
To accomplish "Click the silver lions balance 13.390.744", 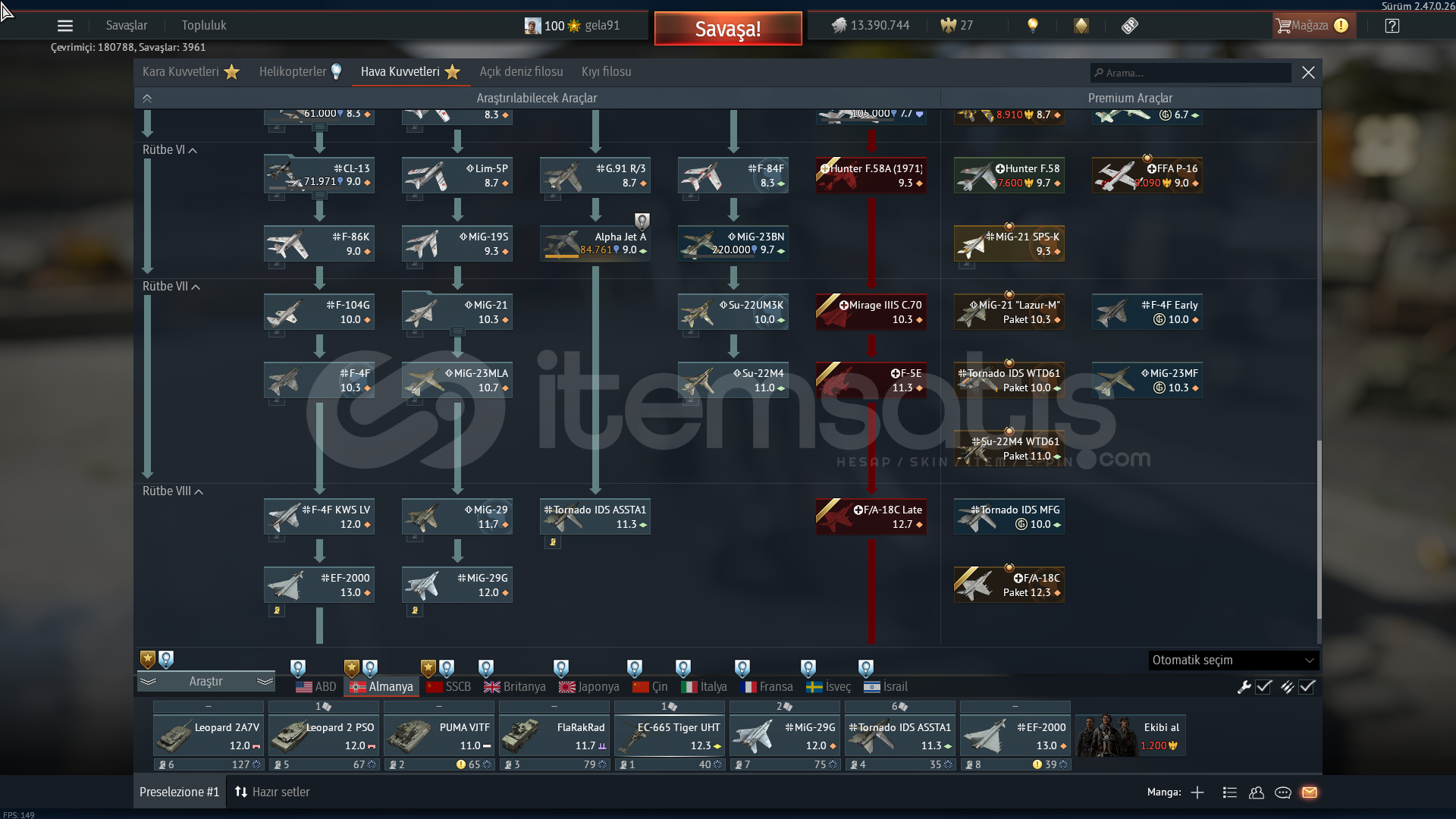I will [x=871, y=26].
